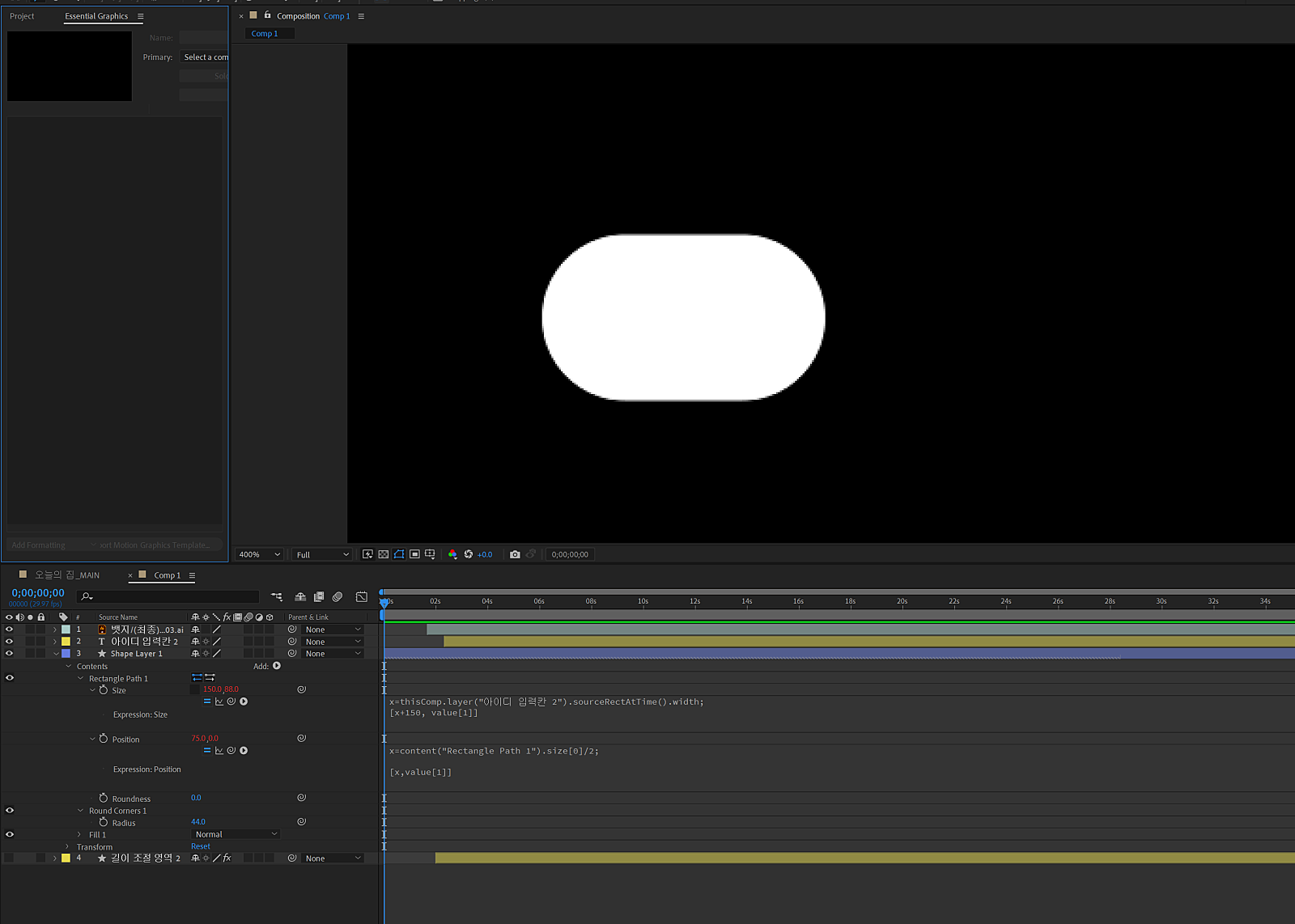1295x924 pixels.
Task: Open the 400% magnification dropdown
Action: click(x=257, y=554)
